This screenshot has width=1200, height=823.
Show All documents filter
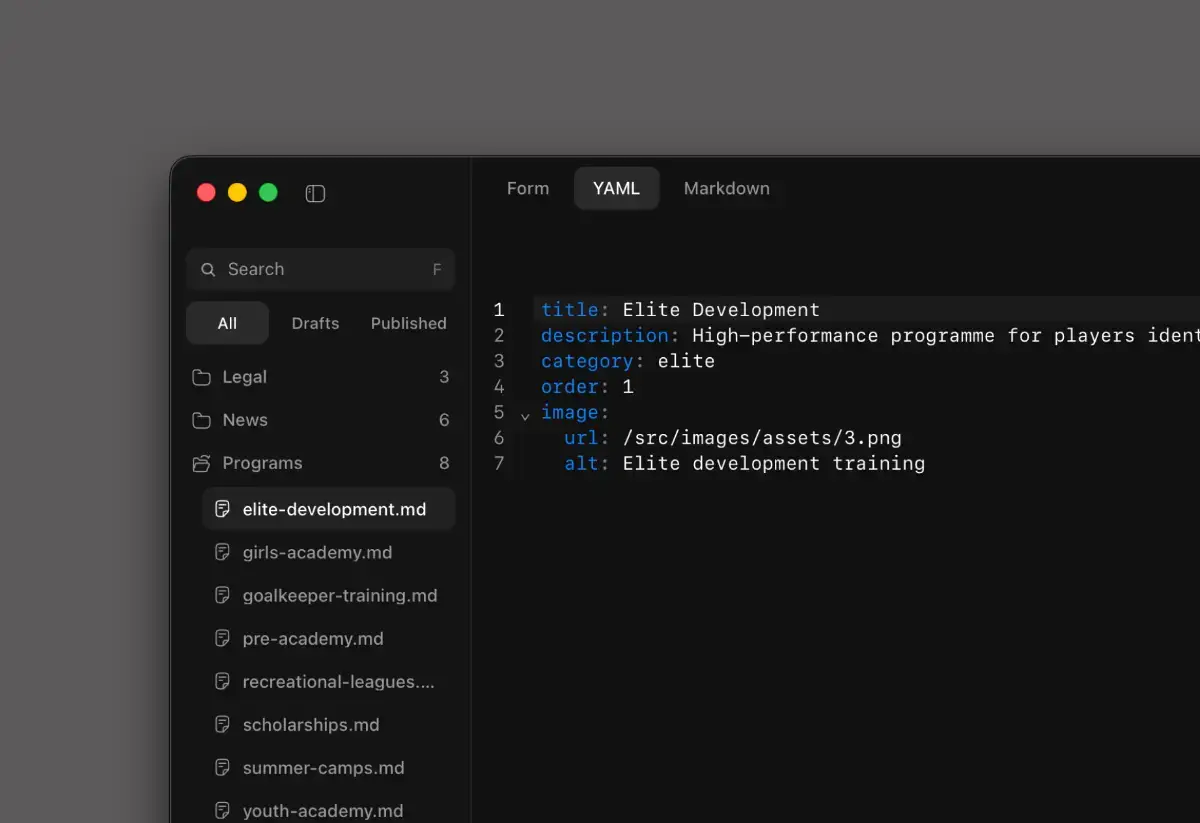pyautogui.click(x=227, y=323)
